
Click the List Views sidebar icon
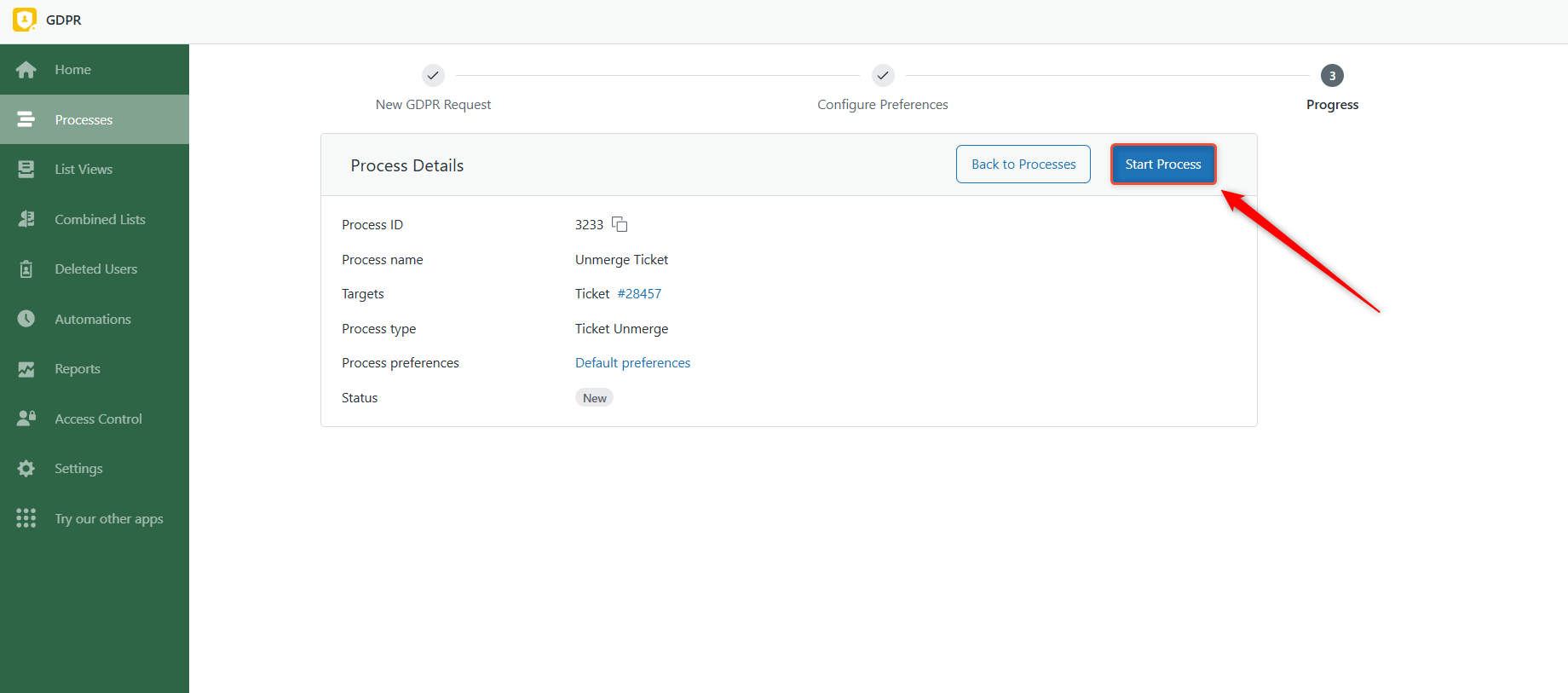[x=26, y=170]
